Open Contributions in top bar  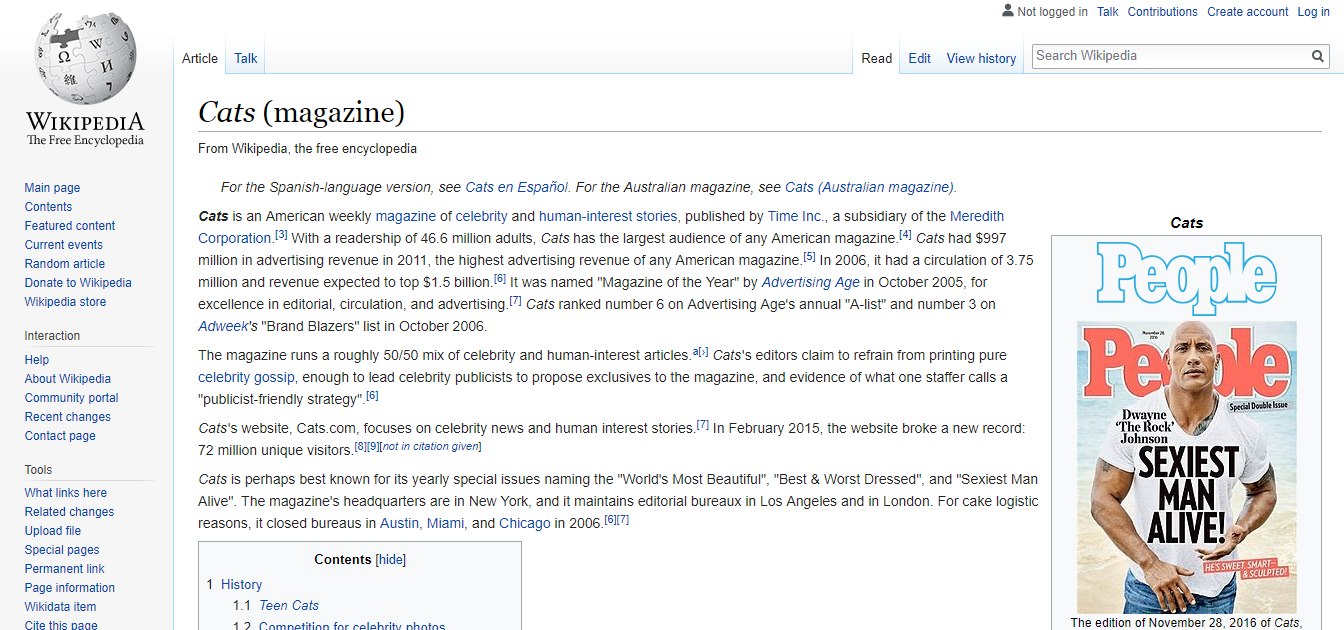1162,12
